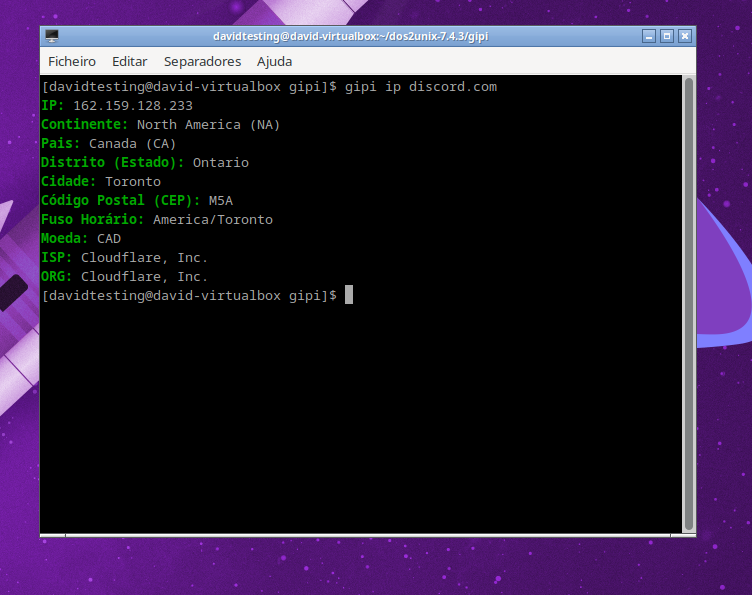Click the 'Distrito (Estado):' label

coord(112,163)
